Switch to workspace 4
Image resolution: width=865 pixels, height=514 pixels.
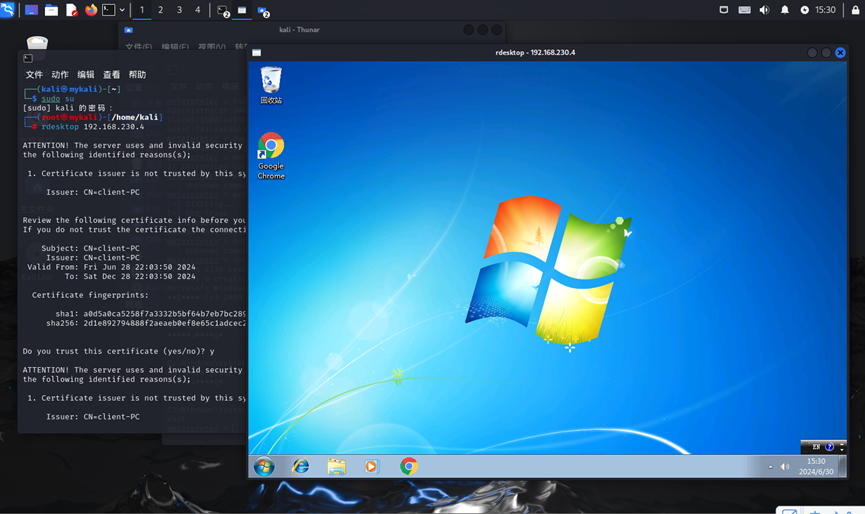click(197, 10)
